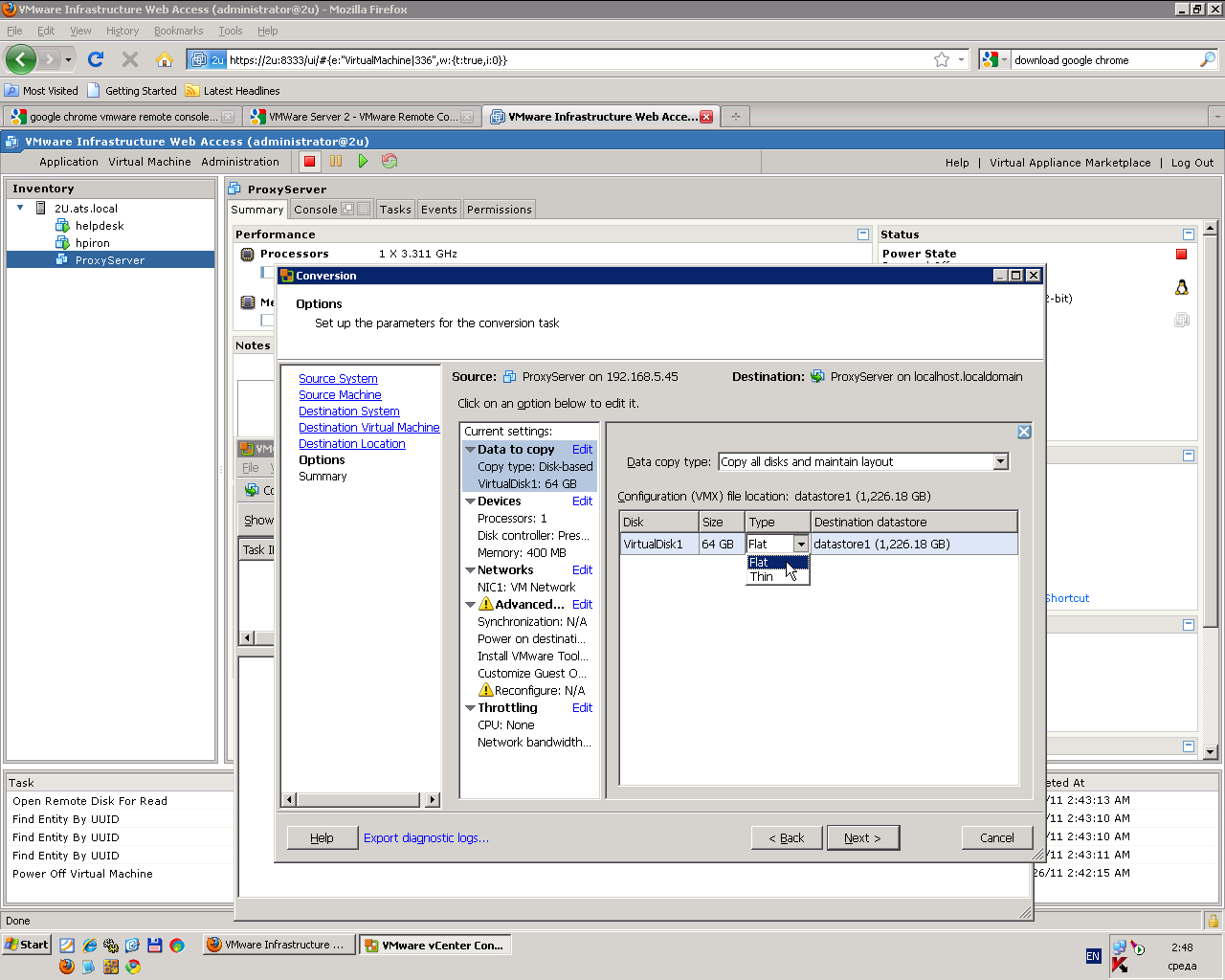Click the Kaspersky tray icon
Image resolution: width=1225 pixels, height=980 pixels.
click(1120, 966)
